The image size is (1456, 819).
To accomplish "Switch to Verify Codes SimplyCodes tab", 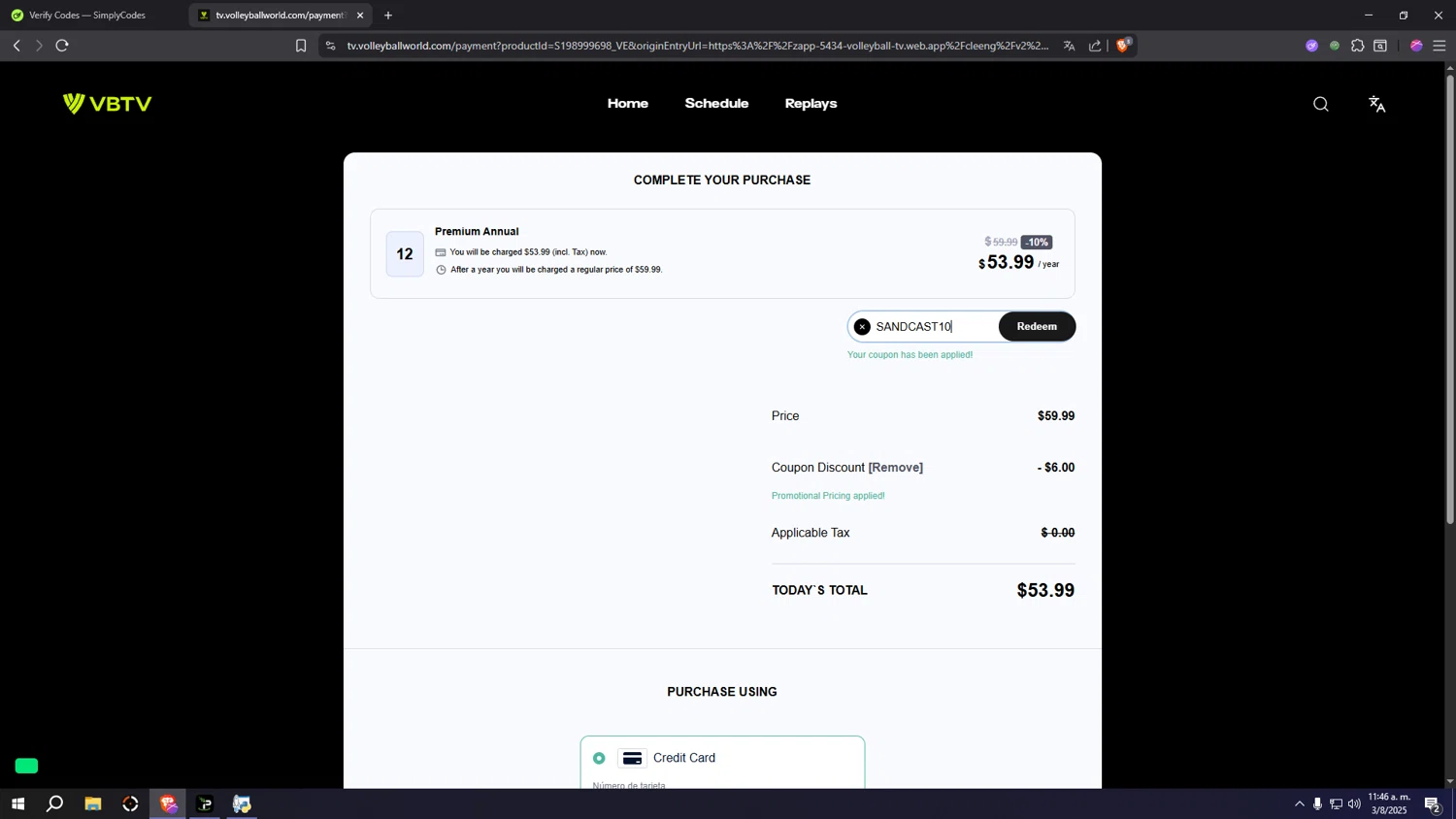I will 87,16.
